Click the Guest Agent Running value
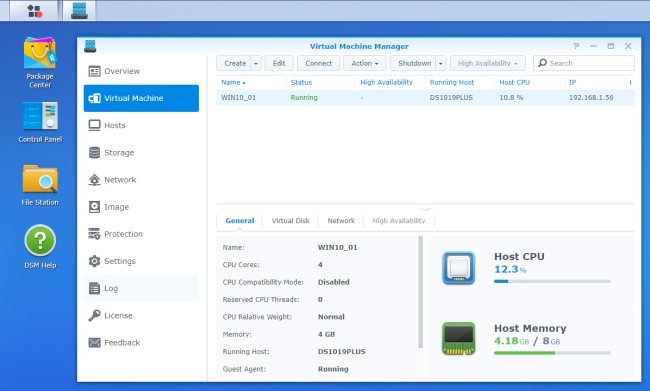The image size is (650, 391). [333, 369]
